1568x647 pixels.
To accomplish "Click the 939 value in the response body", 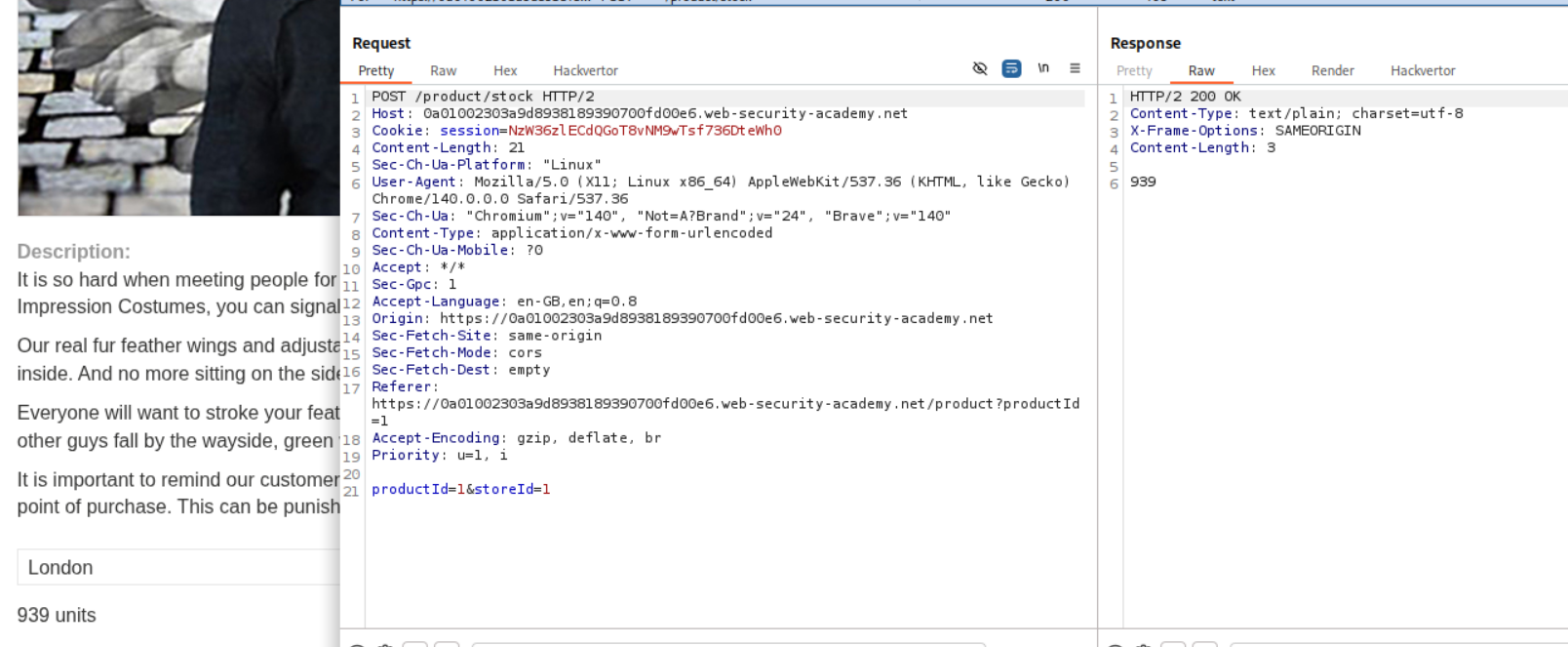I will (1143, 182).
